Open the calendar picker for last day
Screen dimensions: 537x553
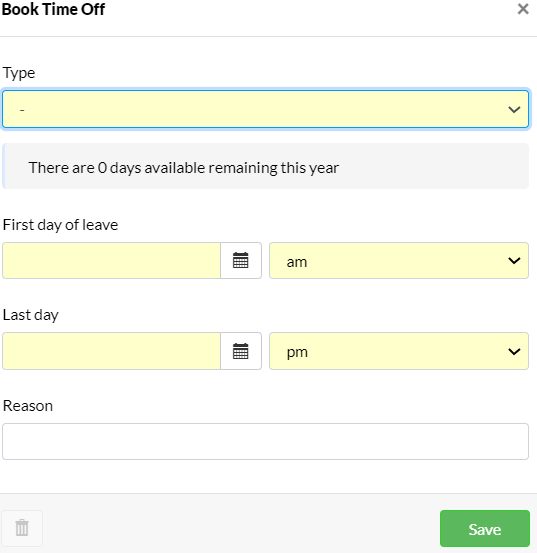pos(241,351)
